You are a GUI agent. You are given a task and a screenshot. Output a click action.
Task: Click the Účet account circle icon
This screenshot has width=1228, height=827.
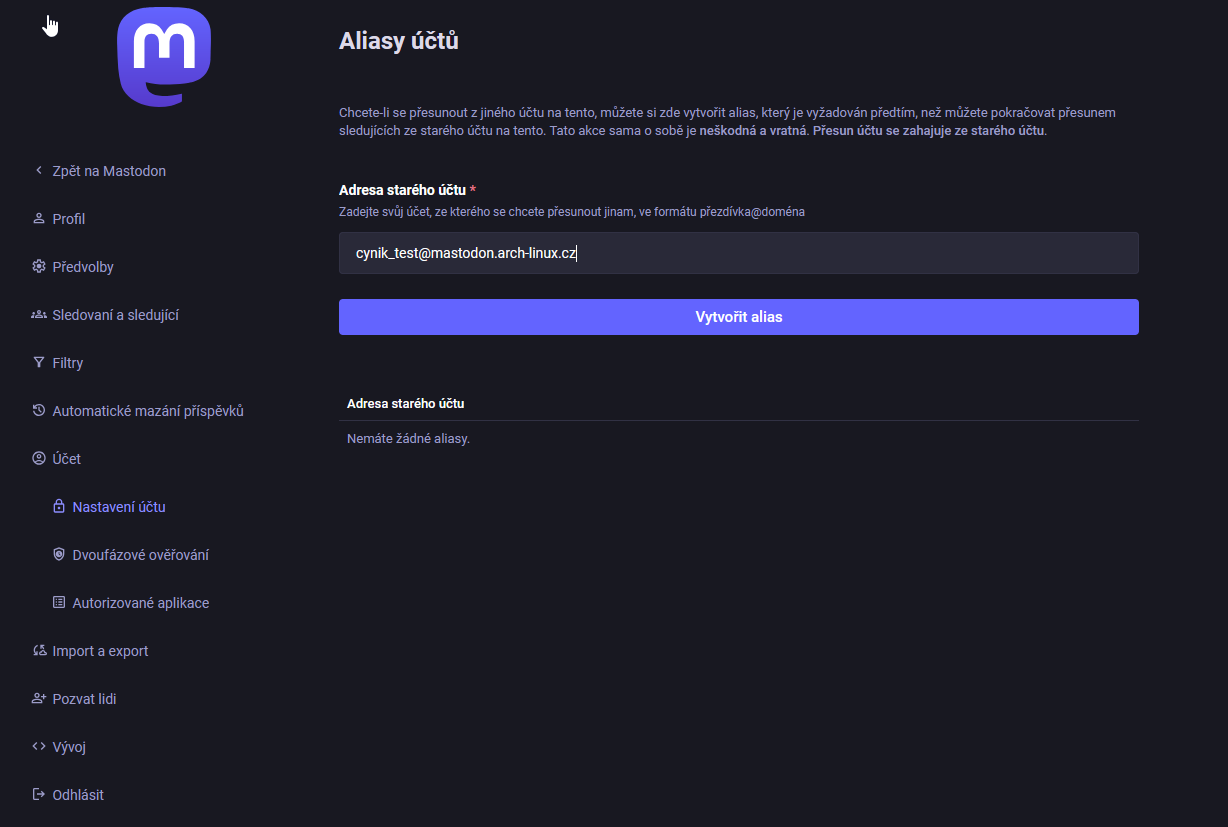point(39,459)
